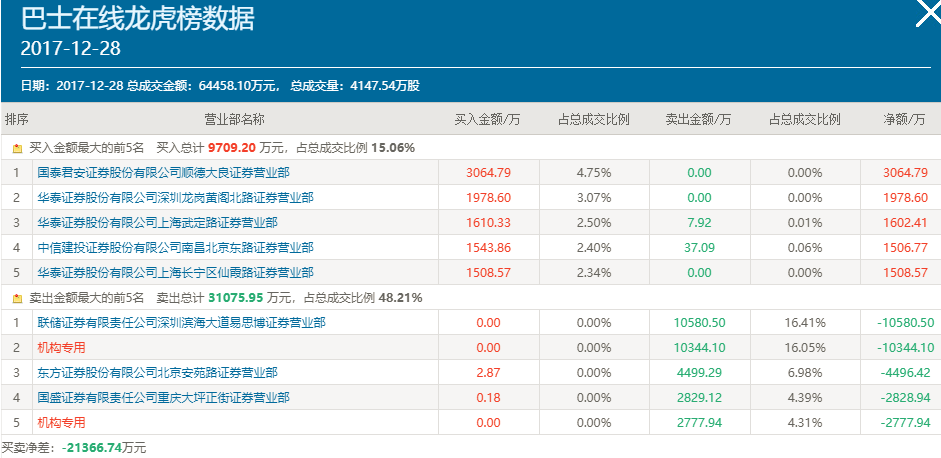The image size is (941, 458).
Task: Open 华泰证券股份有限公司深圳龙岗黄阁北路证券营业部 link
Action: click(x=175, y=198)
